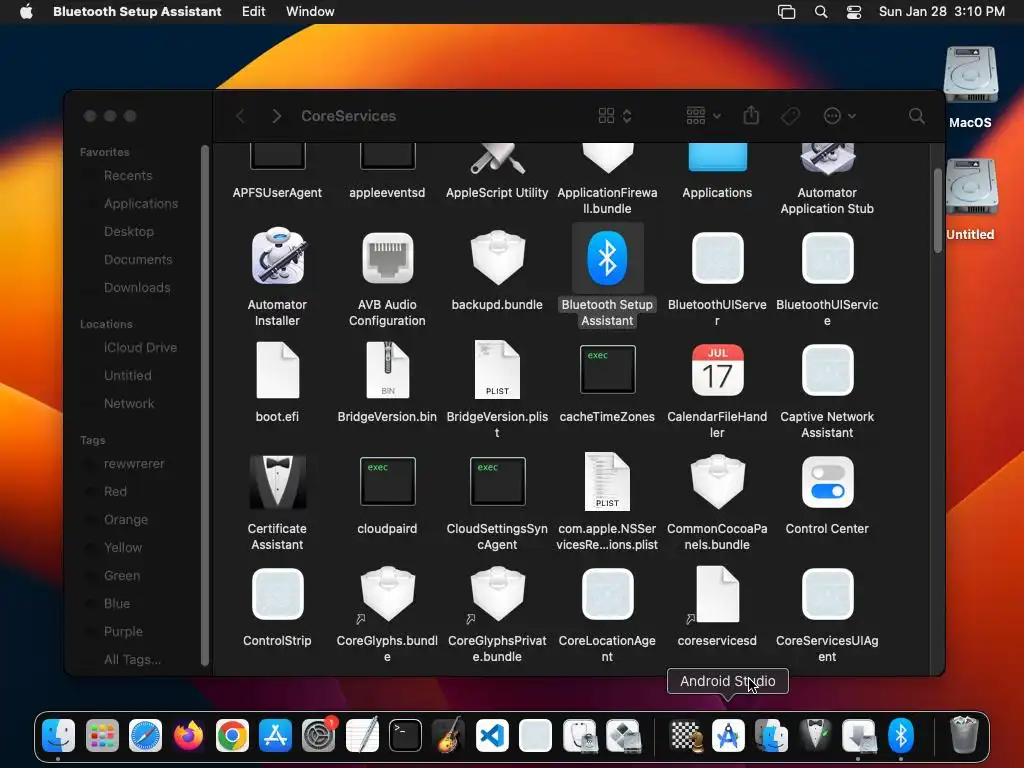Go to Desktop in the sidebar
Image resolution: width=1024 pixels, height=768 pixels.
129,231
